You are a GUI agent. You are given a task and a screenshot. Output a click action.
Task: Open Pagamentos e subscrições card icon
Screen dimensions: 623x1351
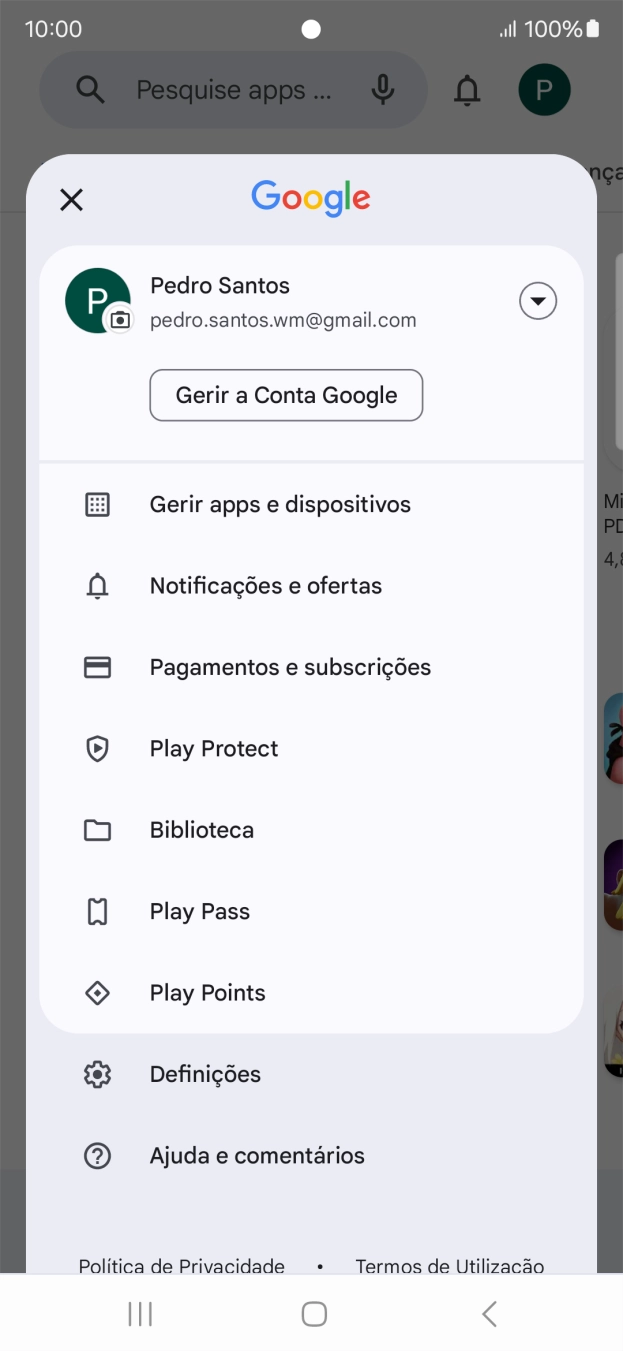[x=97, y=667]
